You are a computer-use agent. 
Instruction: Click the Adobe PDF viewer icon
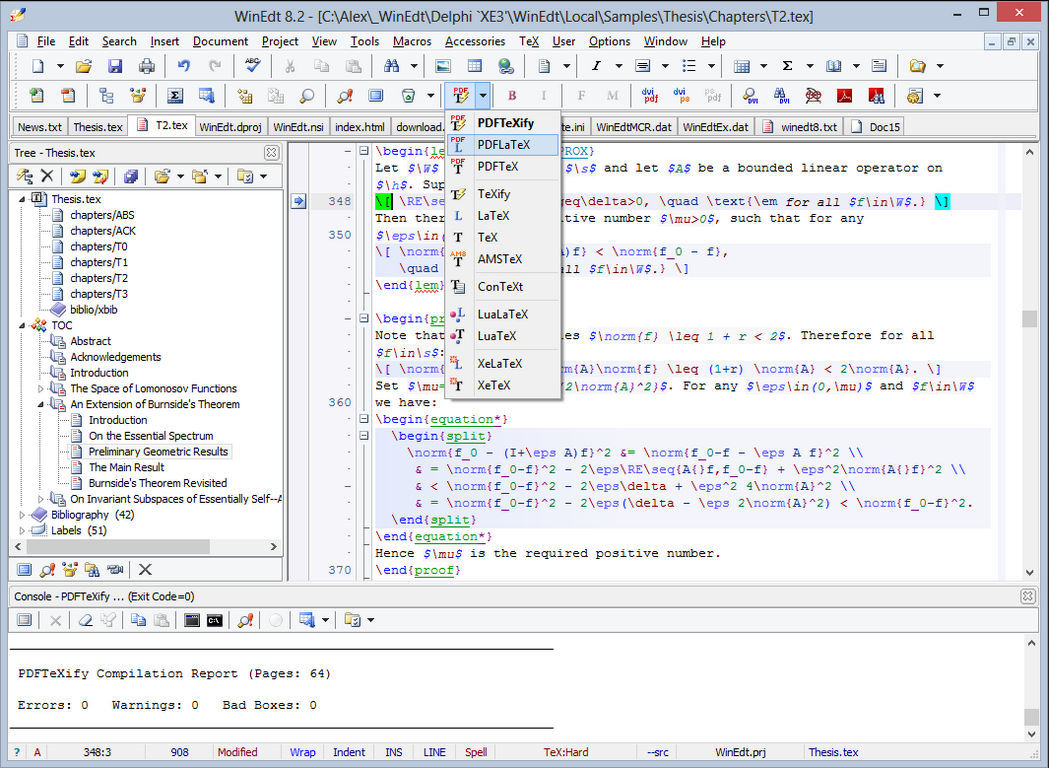point(845,96)
